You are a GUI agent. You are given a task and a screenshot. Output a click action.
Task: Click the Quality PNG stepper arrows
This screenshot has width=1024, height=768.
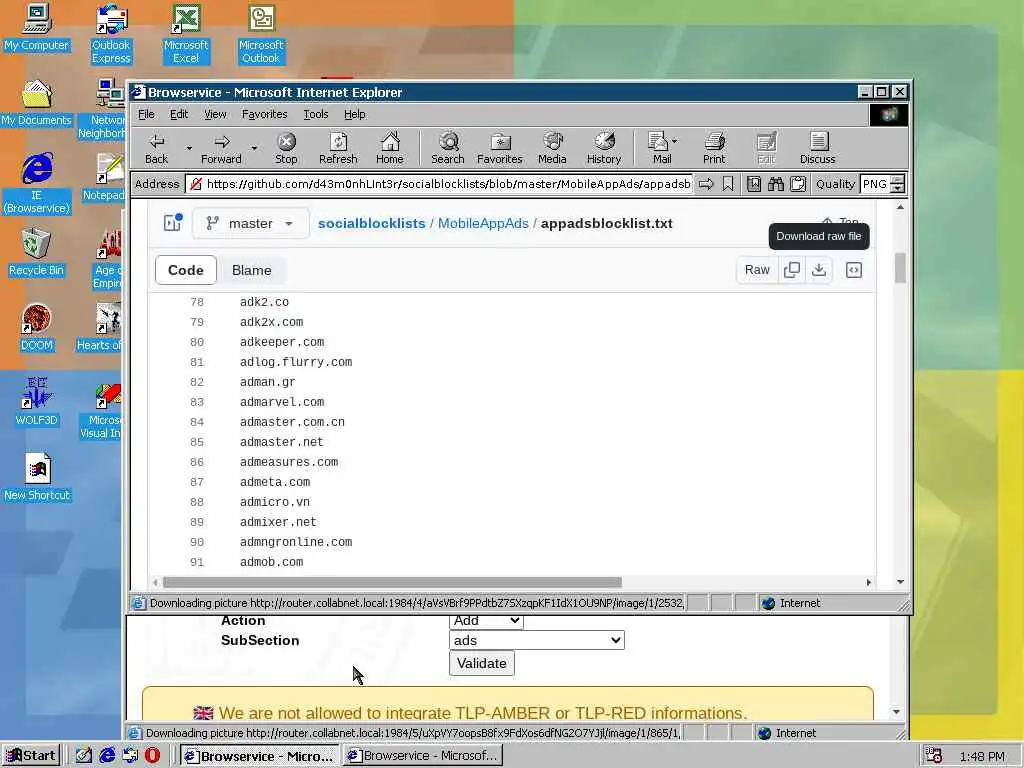898,184
